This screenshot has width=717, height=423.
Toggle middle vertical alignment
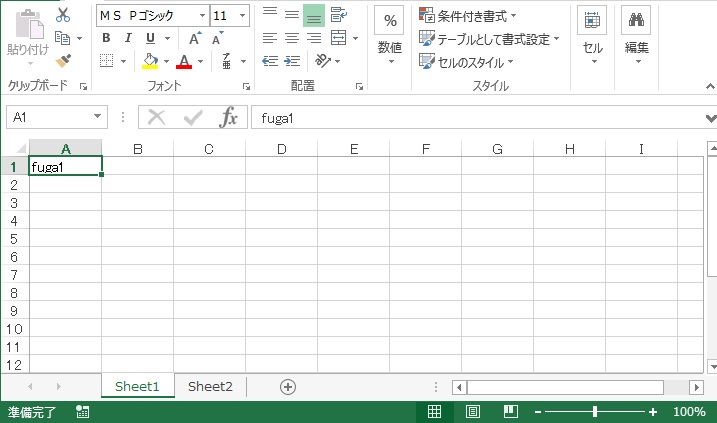click(x=292, y=15)
